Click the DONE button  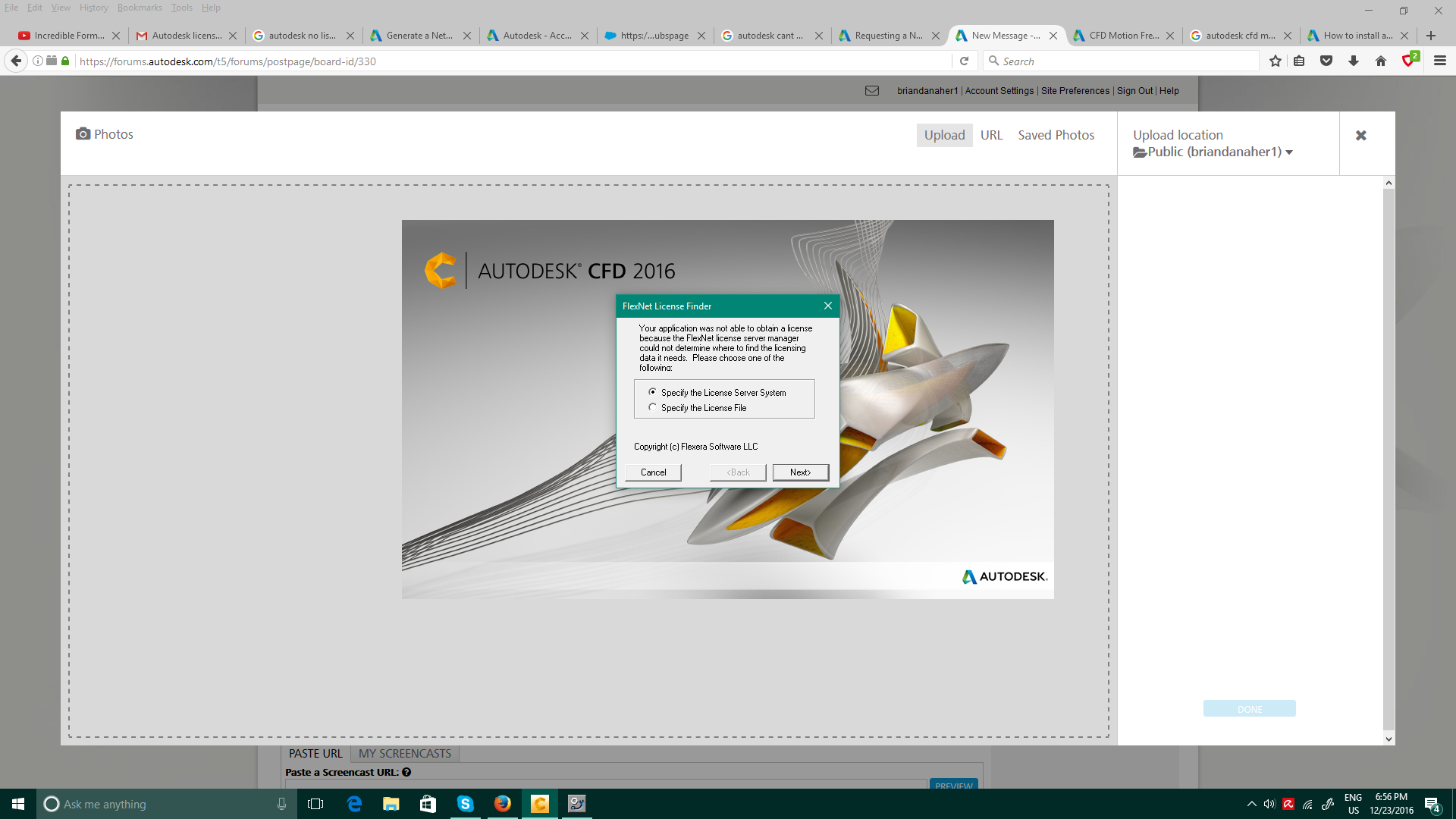pos(1249,708)
